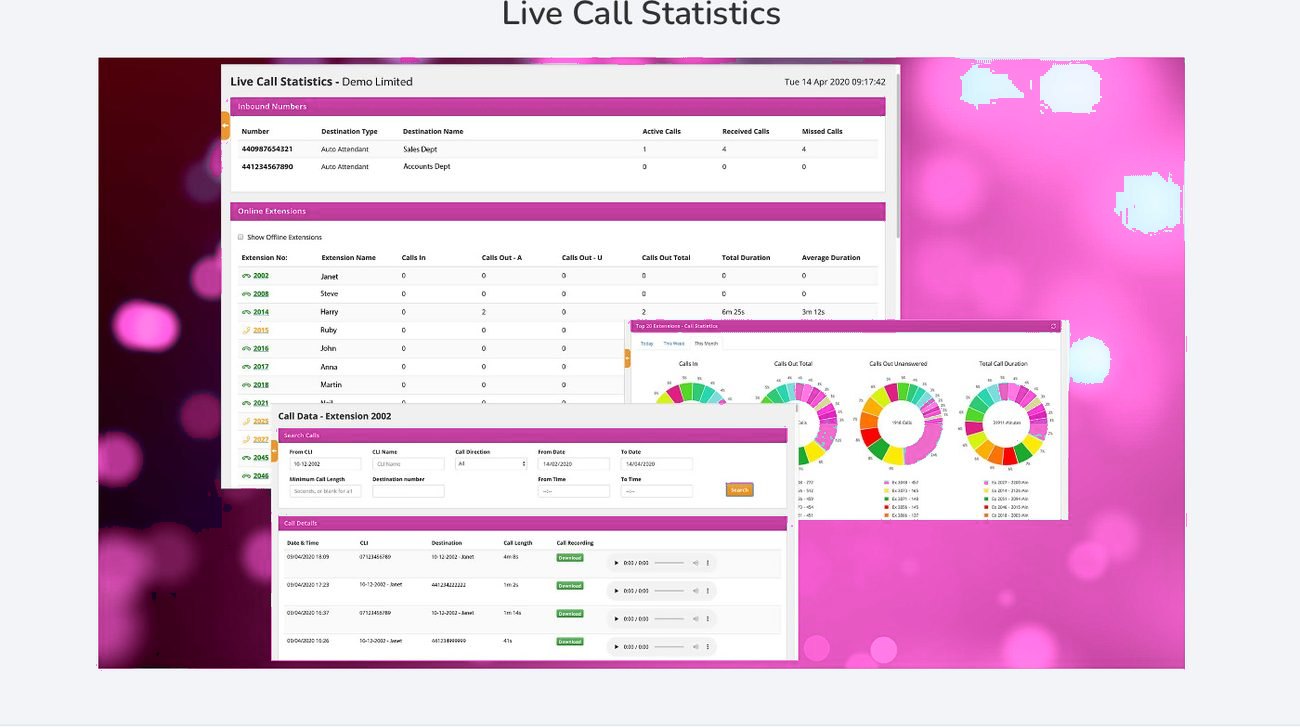Open more options for the 10:26 recording player
Viewport: 1300px width, 728px height.
click(708, 647)
